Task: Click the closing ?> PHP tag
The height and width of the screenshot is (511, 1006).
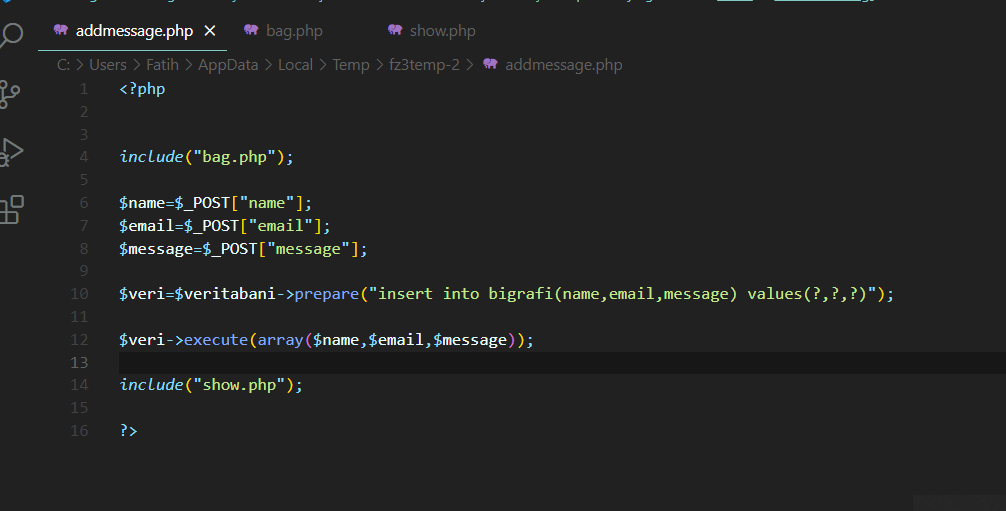Action: (x=128, y=430)
